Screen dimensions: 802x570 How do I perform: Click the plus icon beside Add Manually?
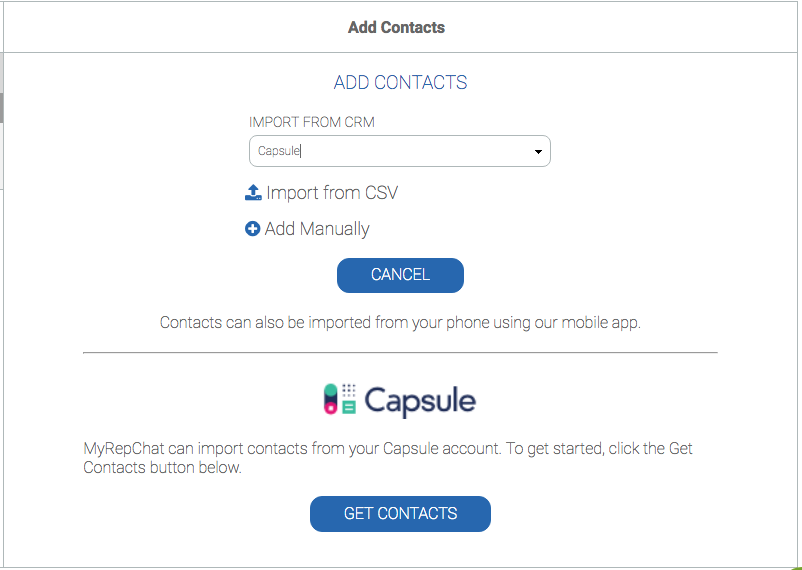coord(253,229)
